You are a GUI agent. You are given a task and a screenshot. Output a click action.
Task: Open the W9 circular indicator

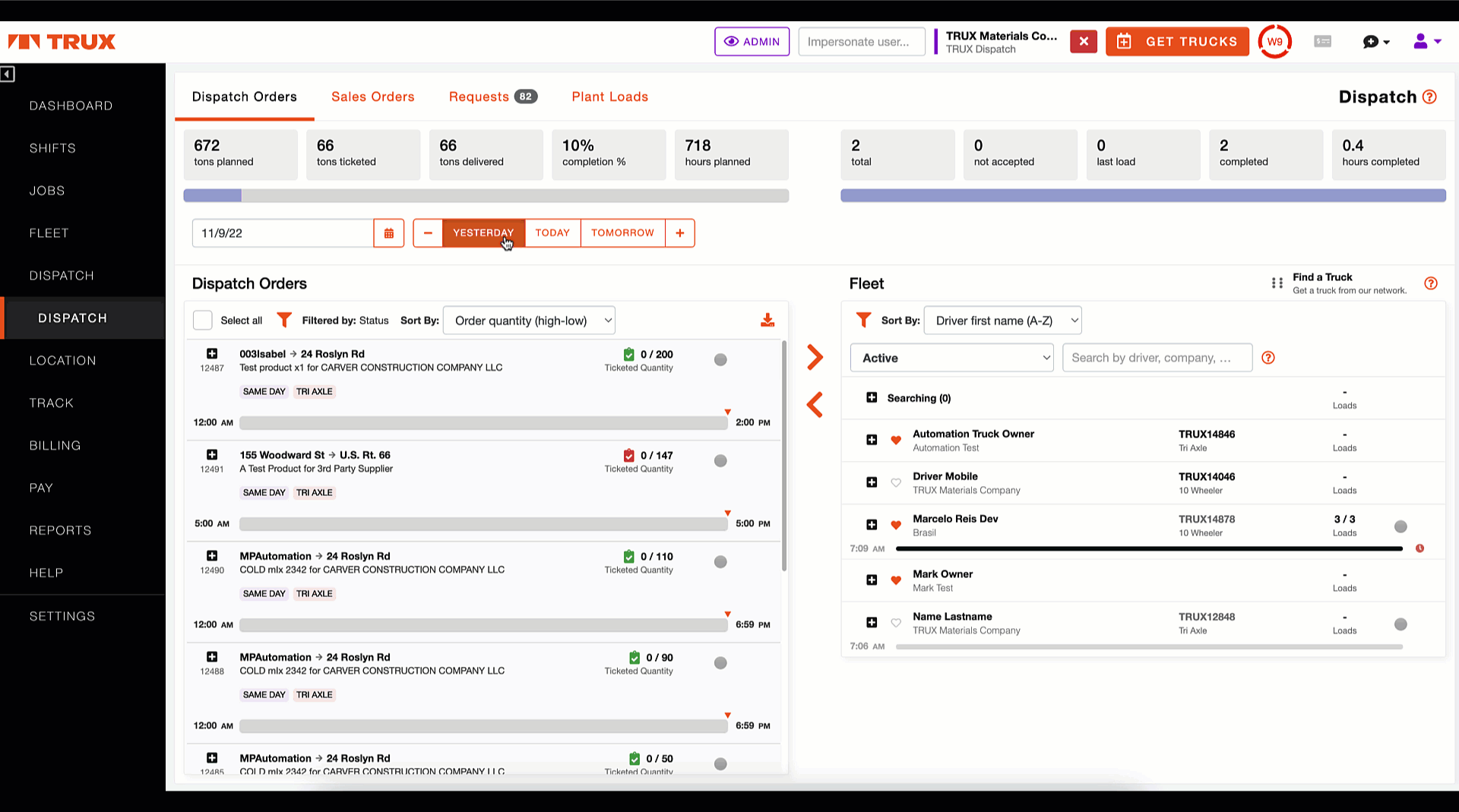tap(1274, 42)
